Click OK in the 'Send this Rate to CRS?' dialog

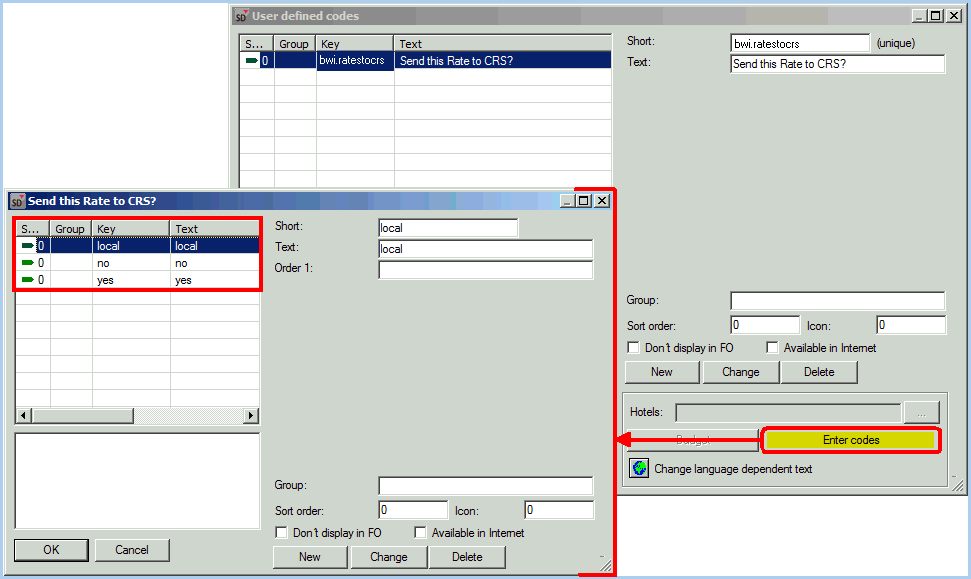51,550
